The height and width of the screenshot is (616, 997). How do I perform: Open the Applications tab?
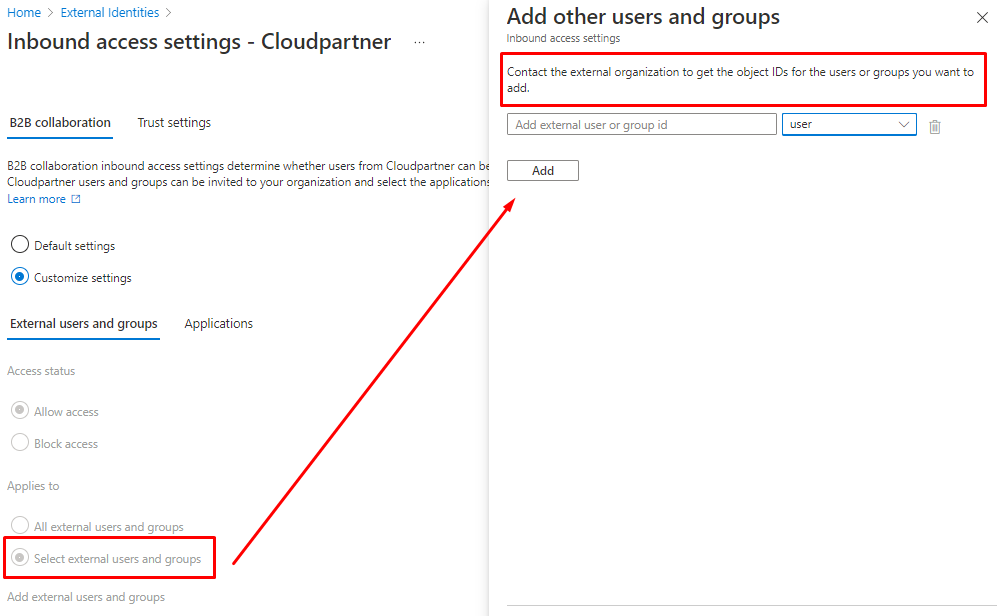click(x=219, y=324)
